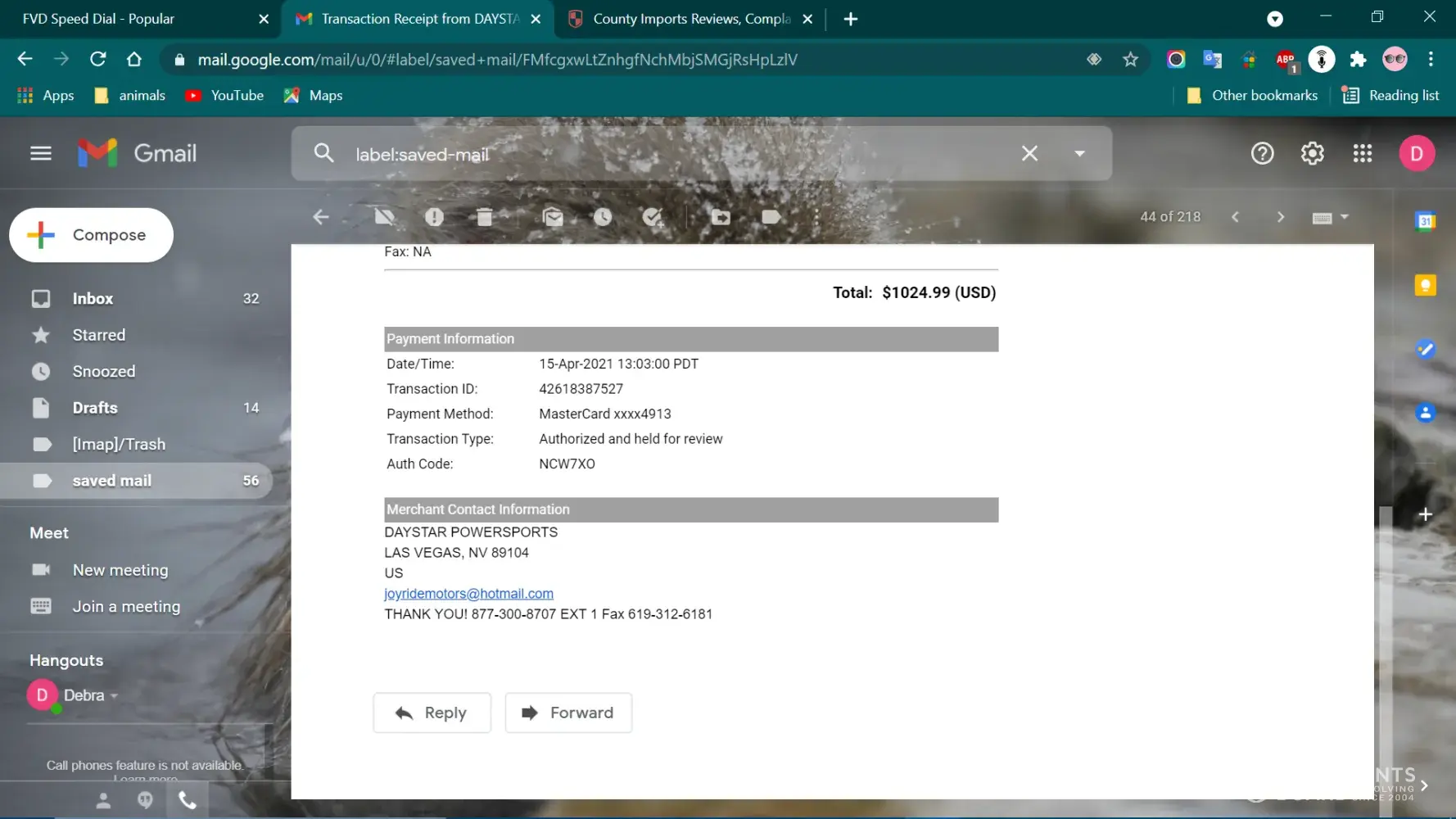Expand the Debra Hangouts status dropdown
Image resolution: width=1456 pixels, height=819 pixels.
click(x=114, y=695)
